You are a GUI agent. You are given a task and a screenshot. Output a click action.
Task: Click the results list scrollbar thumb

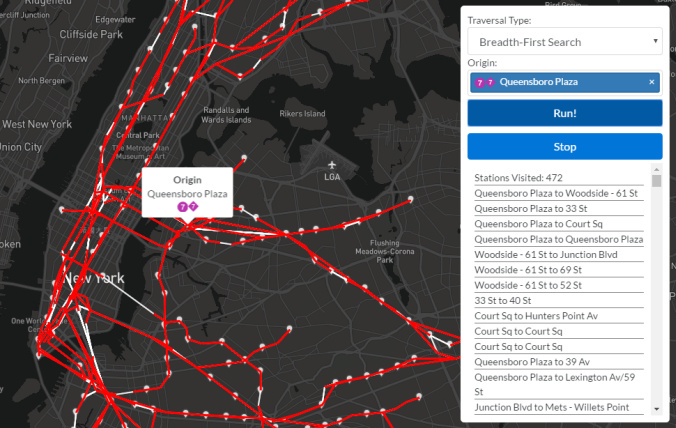(656, 181)
